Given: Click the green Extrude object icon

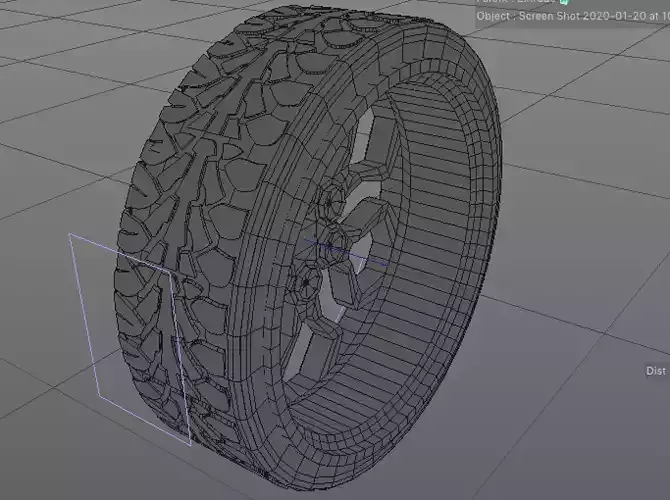Looking at the screenshot, I should click(x=564, y=2).
